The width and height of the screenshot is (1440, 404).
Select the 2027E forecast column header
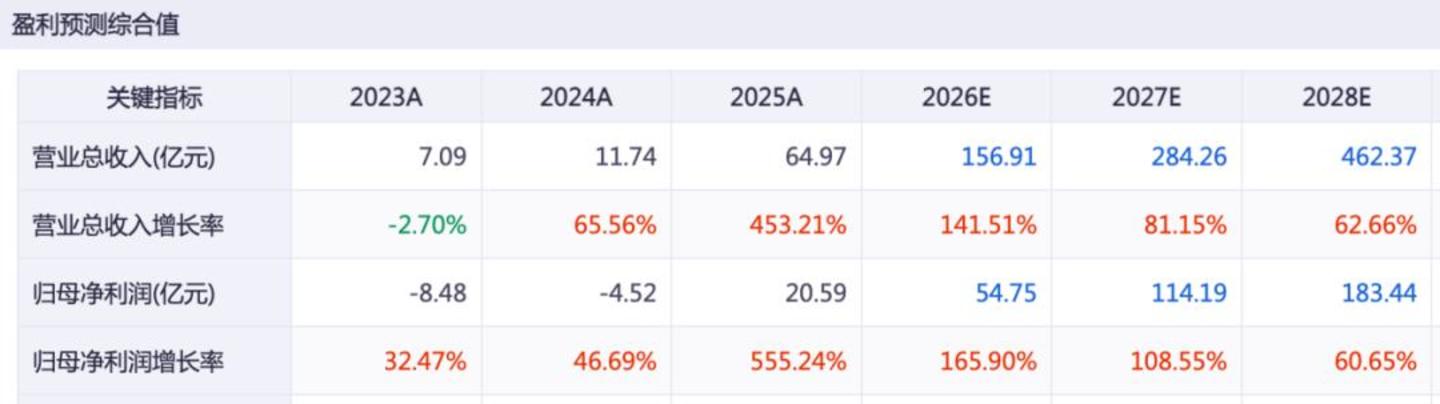point(1146,98)
